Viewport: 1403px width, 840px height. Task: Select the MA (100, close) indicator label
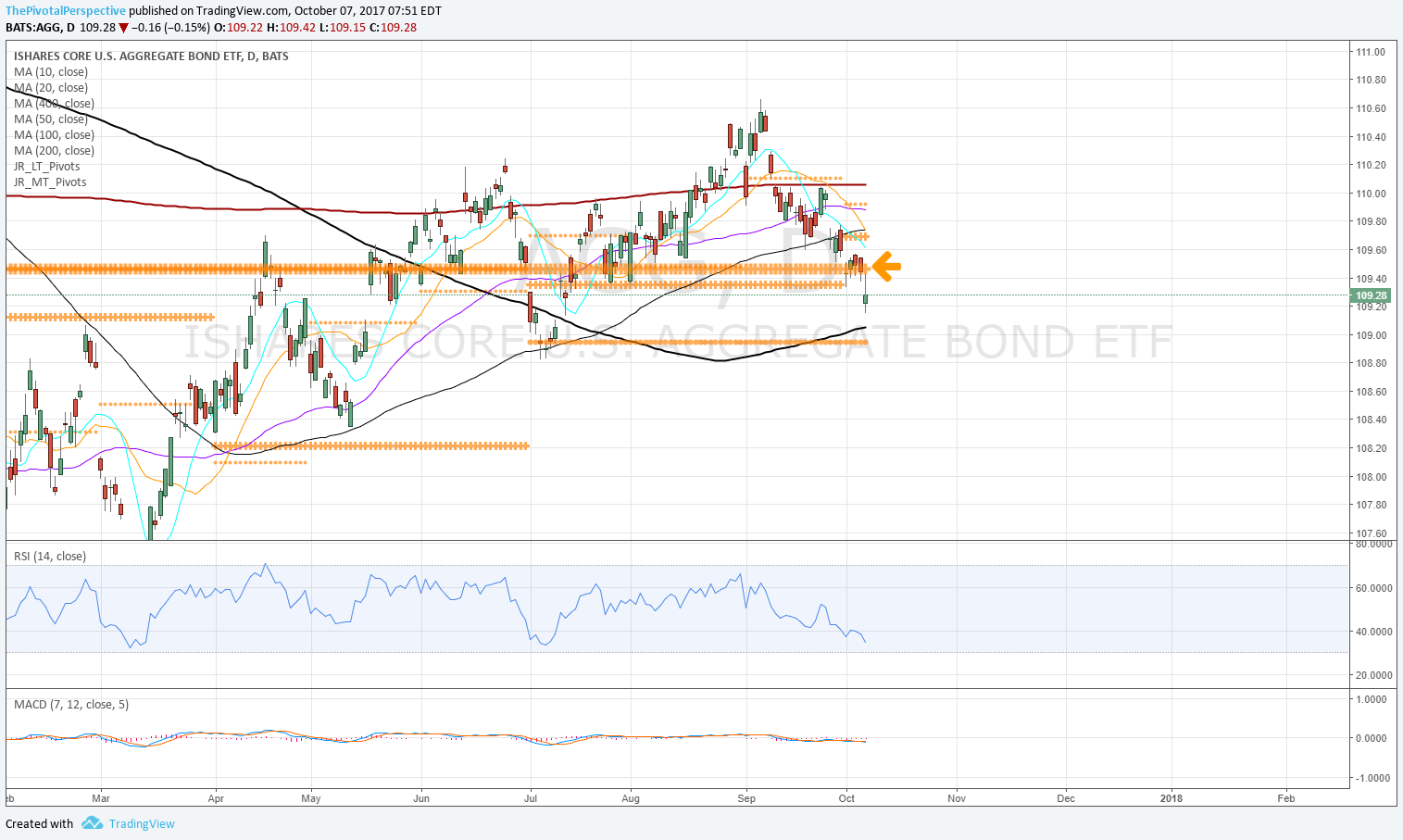[54, 134]
